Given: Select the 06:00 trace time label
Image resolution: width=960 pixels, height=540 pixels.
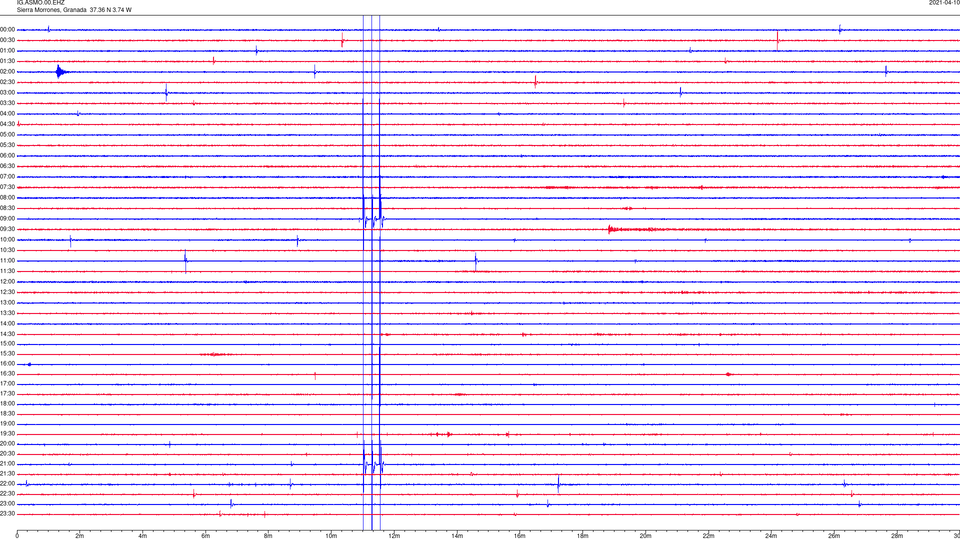Looking at the screenshot, I should tap(8, 156).
